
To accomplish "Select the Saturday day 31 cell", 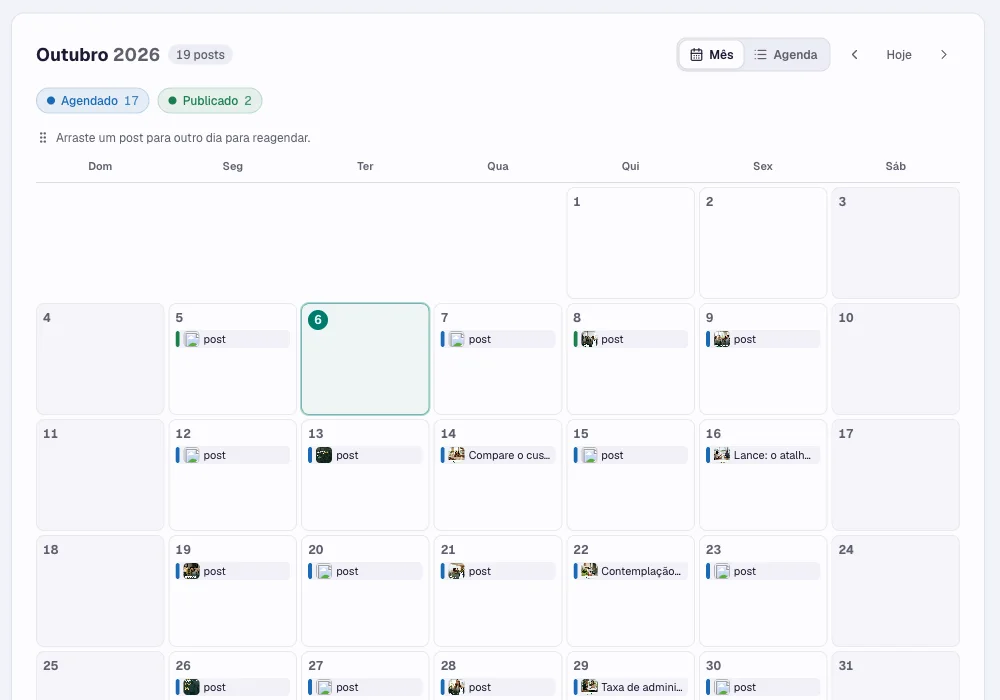I will pyautogui.click(x=895, y=676).
